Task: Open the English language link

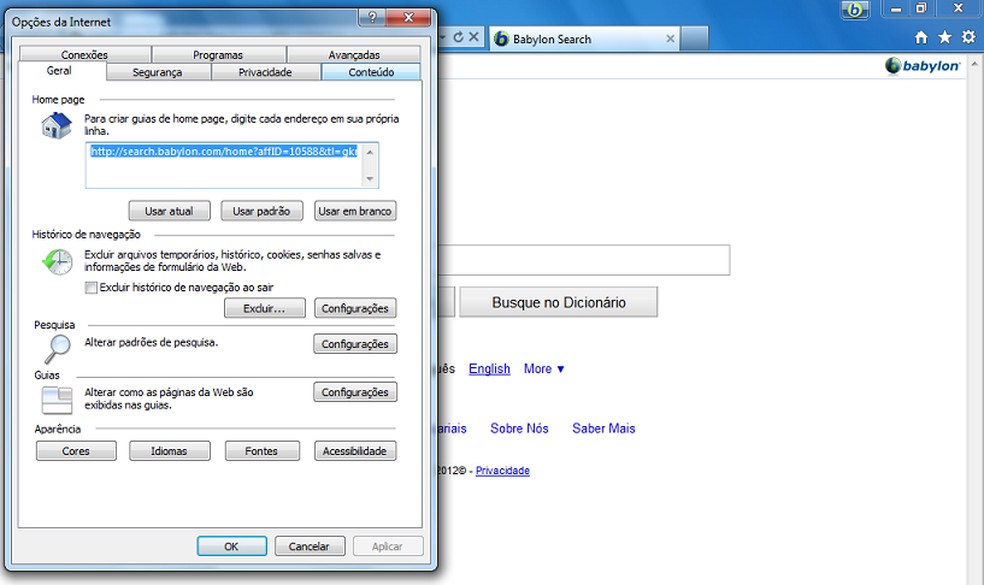Action: coord(489,369)
